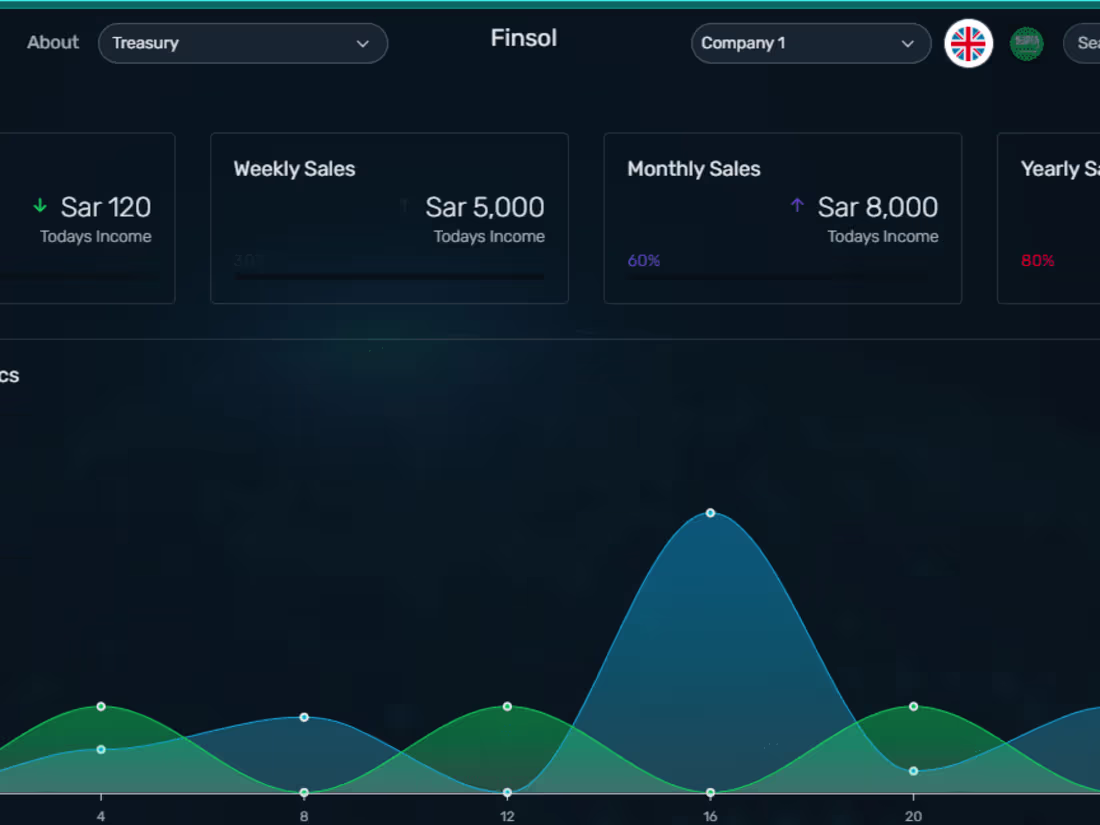Click the purple up arrow beside Sar 8,000
The width and height of the screenshot is (1100, 825).
tap(797, 205)
